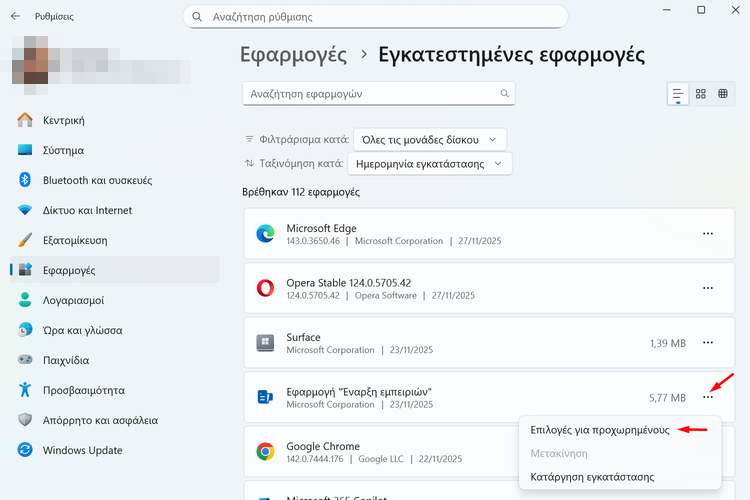The image size is (750, 500).
Task: Open the Microsoft Edge app entry icon
Action: 266,234
